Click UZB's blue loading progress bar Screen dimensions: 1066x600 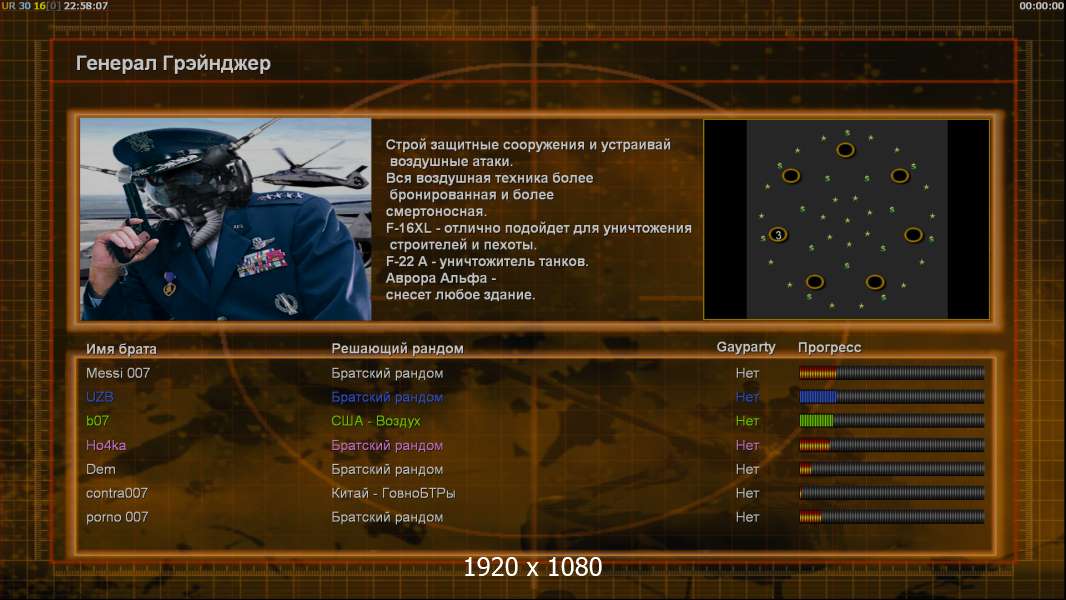pos(892,397)
